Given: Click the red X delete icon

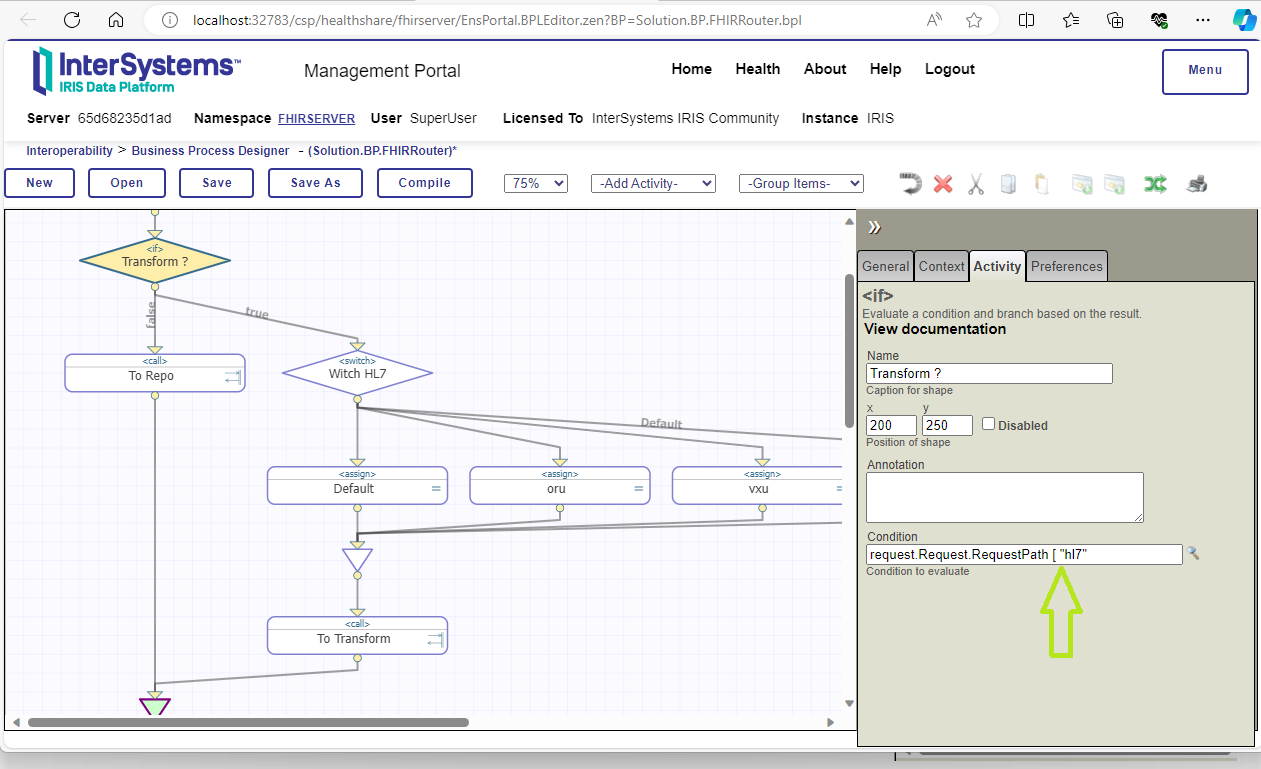Looking at the screenshot, I should point(943,184).
